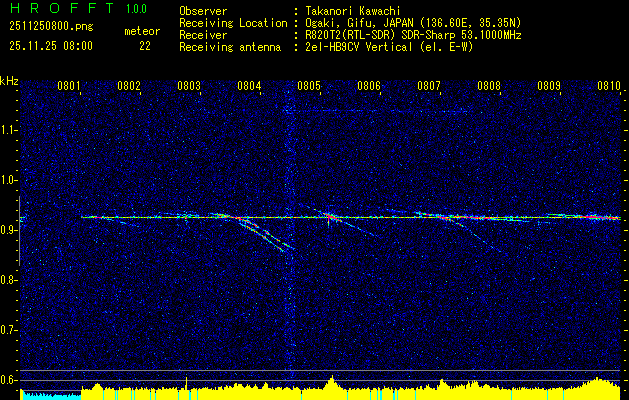Click time marker 0806
Image resolution: width=629 pixels, height=400 pixels.
pos(369,85)
